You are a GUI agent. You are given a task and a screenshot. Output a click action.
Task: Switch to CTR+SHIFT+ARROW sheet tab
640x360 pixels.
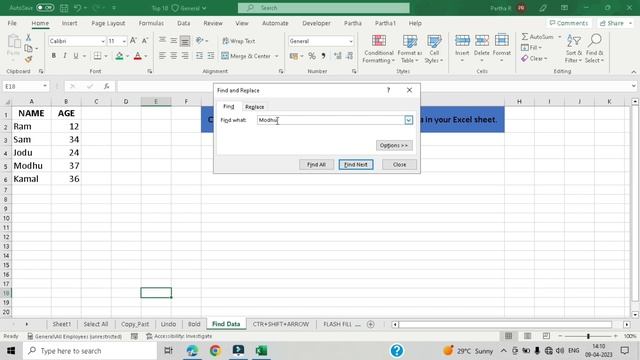(x=281, y=324)
